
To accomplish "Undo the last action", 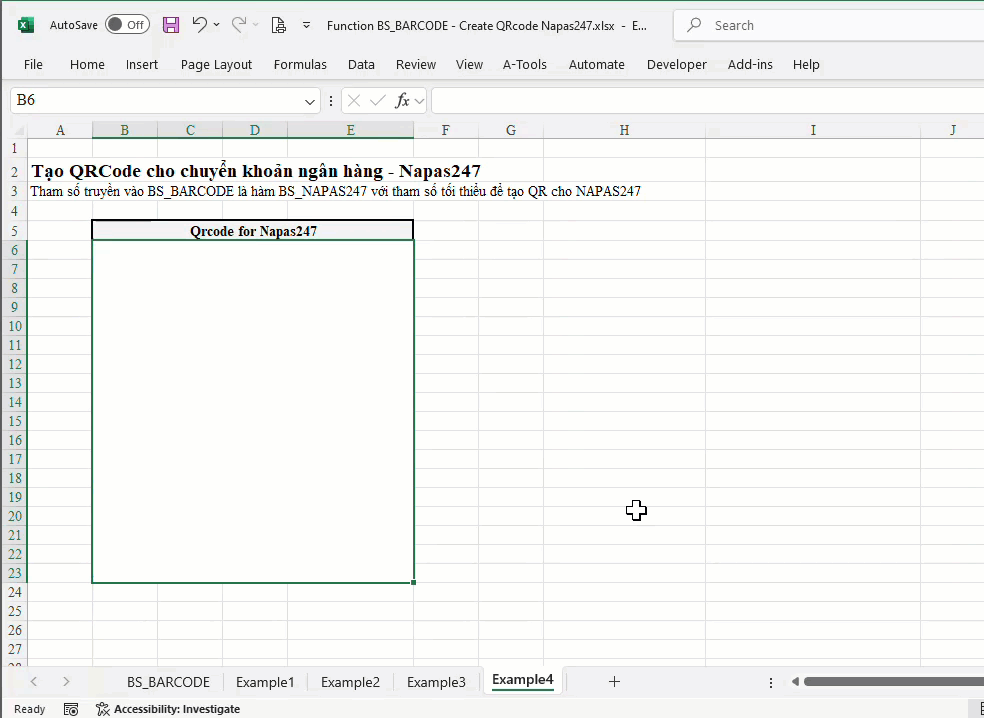I will (x=200, y=24).
